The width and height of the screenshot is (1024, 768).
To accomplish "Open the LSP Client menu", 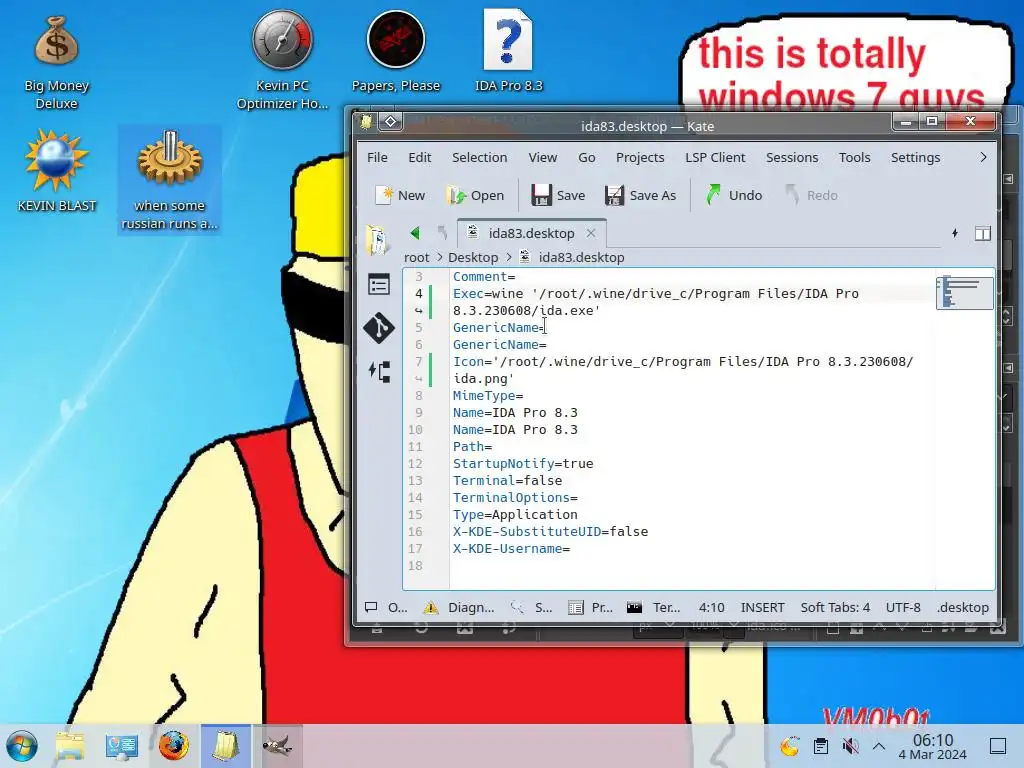I will (715, 157).
